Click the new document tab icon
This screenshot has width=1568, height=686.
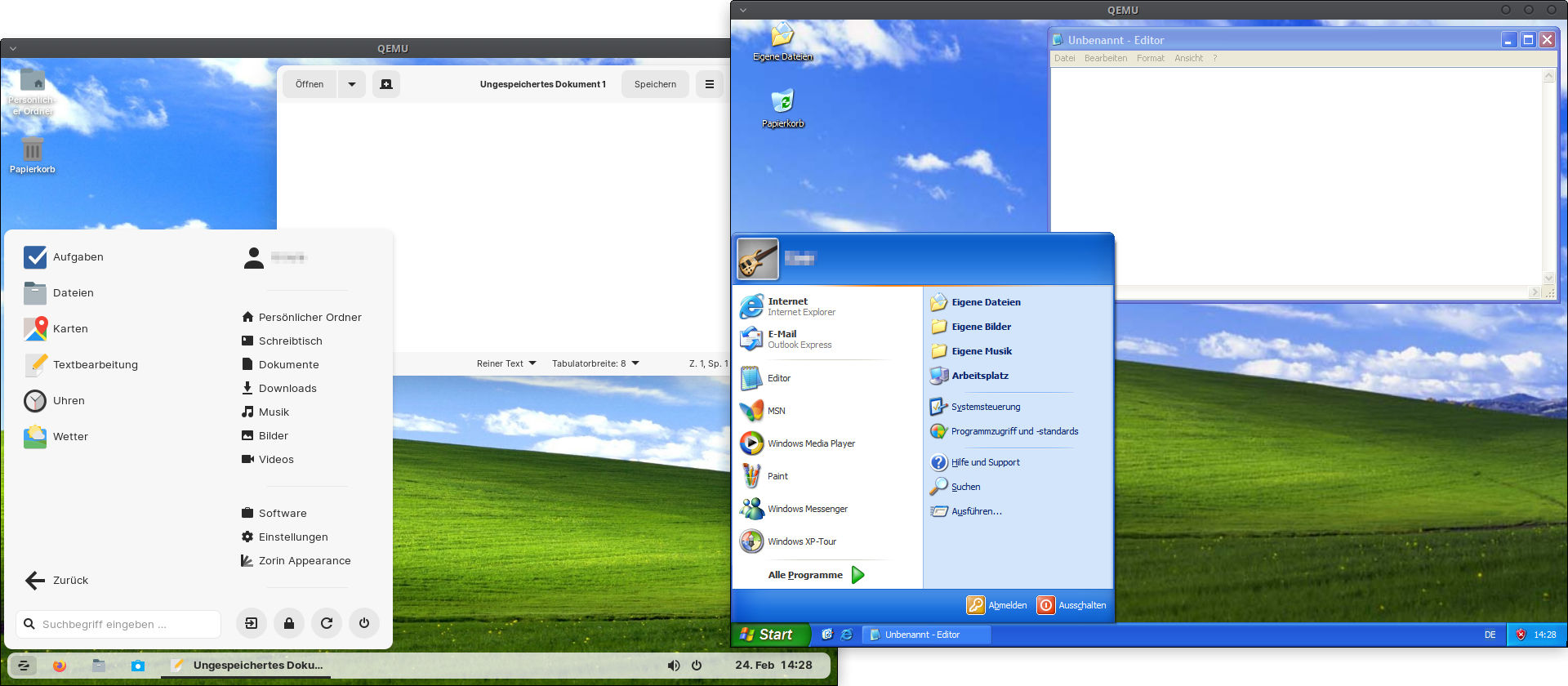(x=386, y=84)
